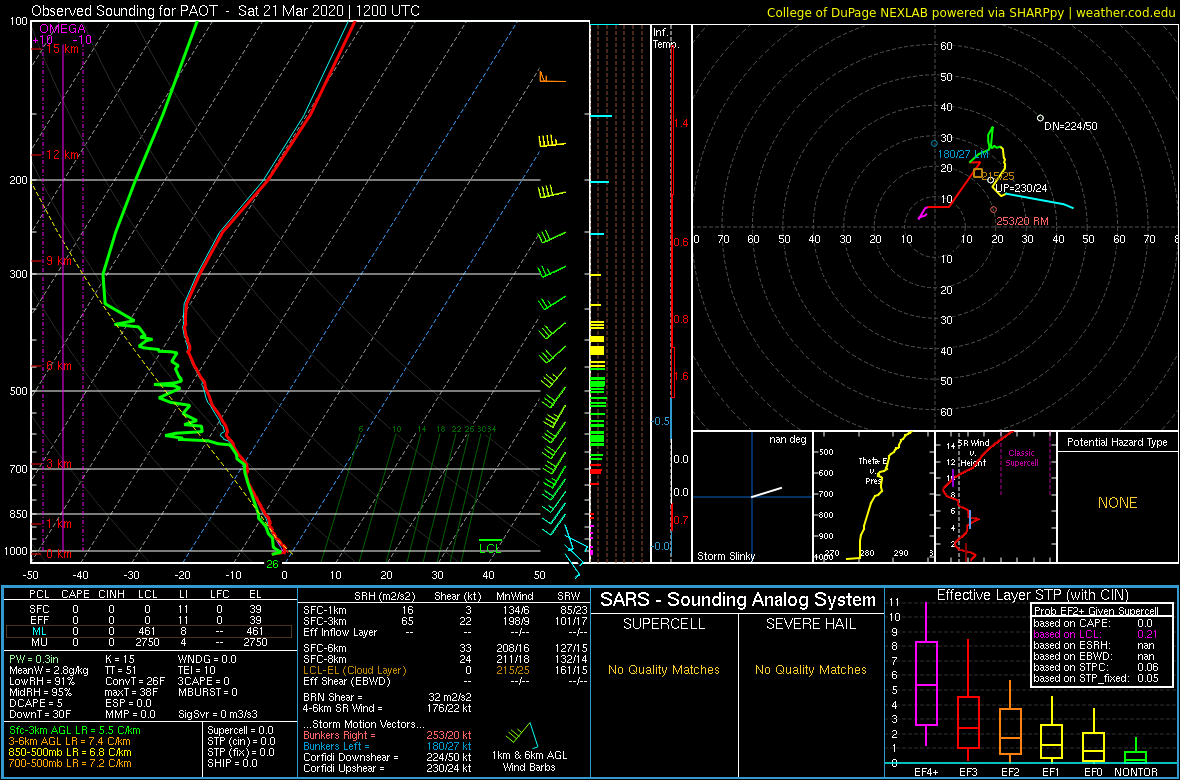
Task: Click the 700-500mb LR = 7.2 C/km line
Action: 69,763
